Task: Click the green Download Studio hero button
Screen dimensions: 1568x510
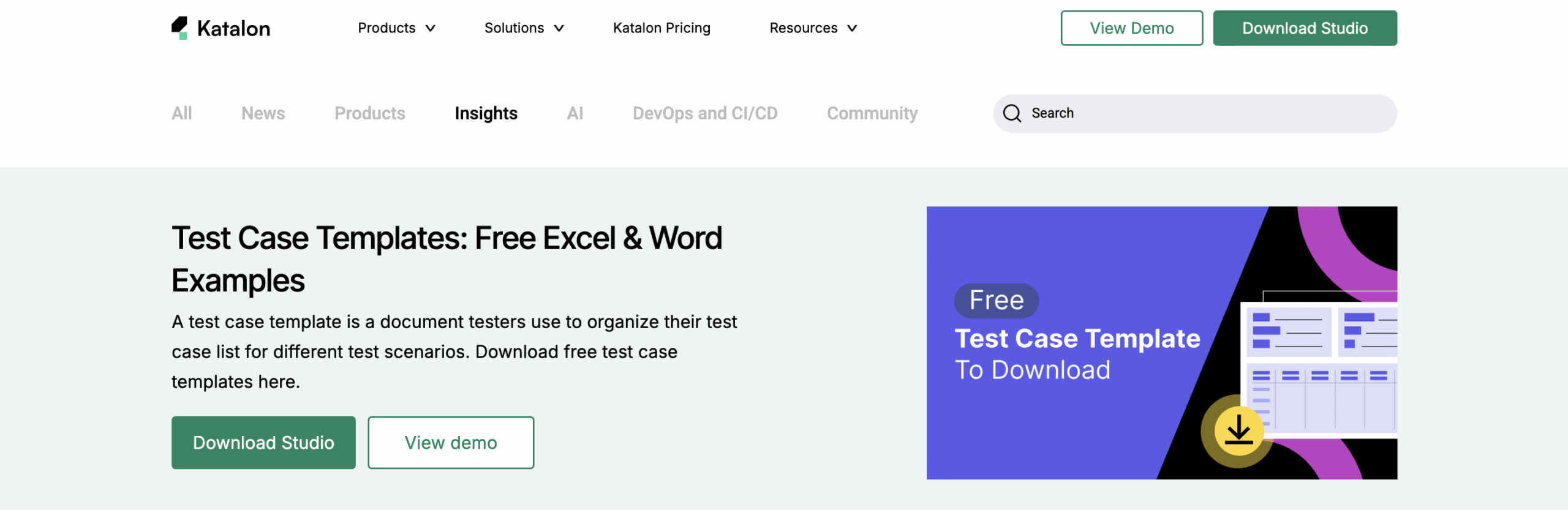Action: pos(263,443)
